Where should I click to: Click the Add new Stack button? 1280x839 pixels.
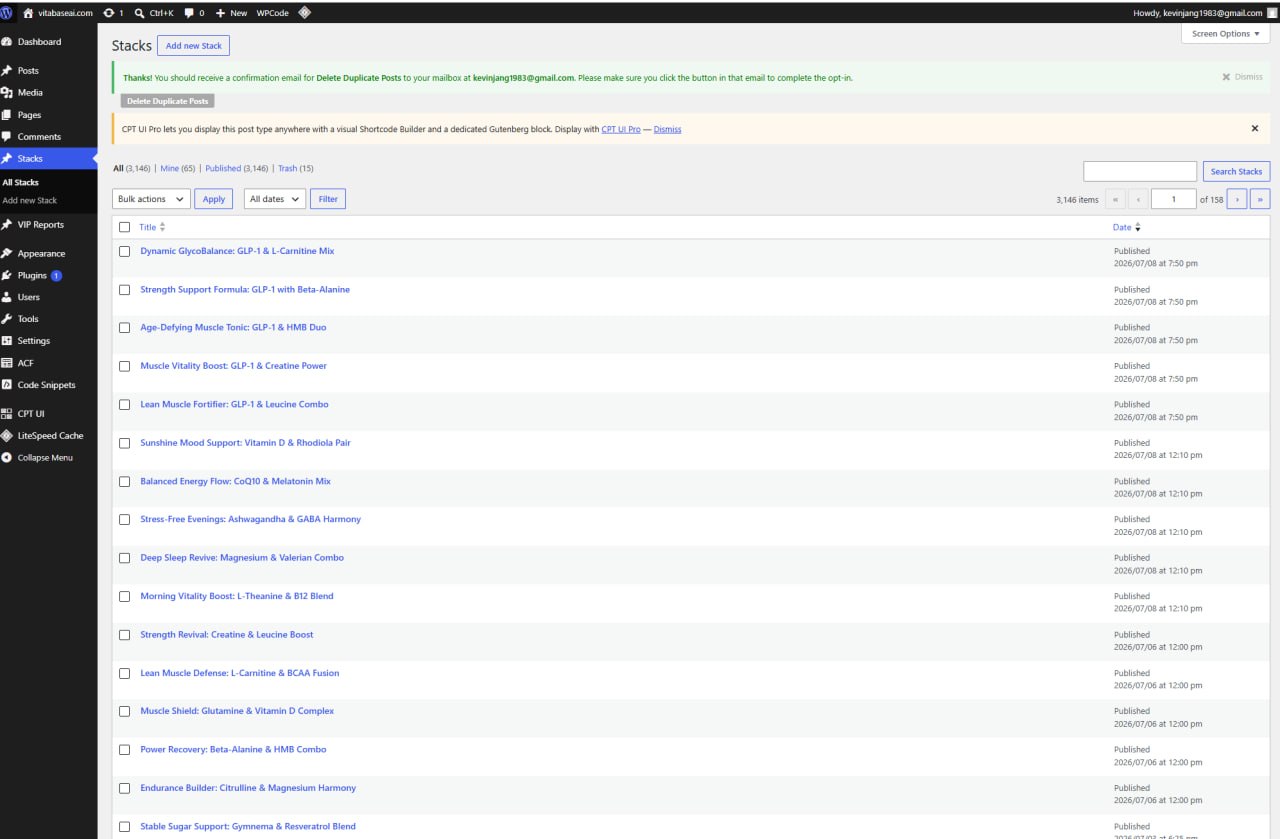(x=194, y=46)
